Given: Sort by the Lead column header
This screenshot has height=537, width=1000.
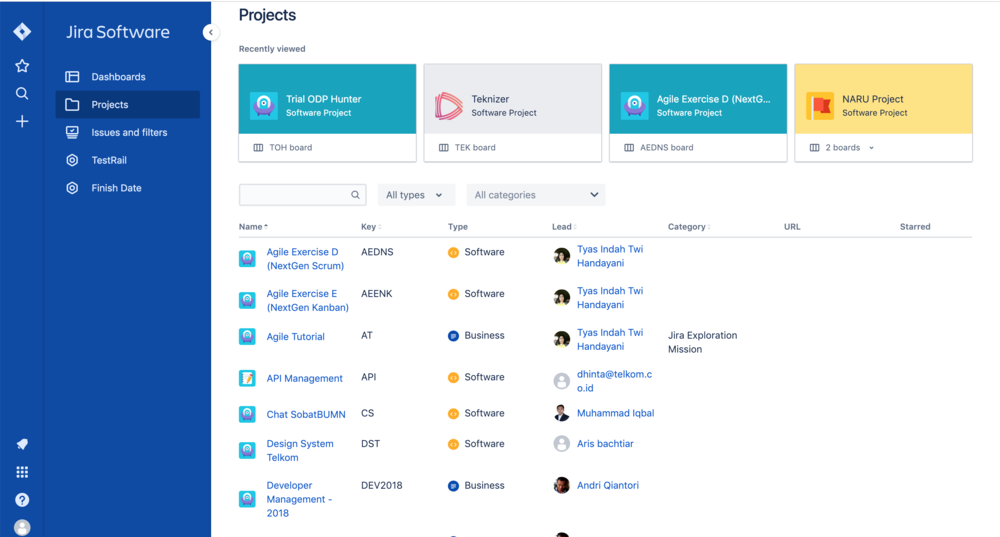Looking at the screenshot, I should coord(564,226).
